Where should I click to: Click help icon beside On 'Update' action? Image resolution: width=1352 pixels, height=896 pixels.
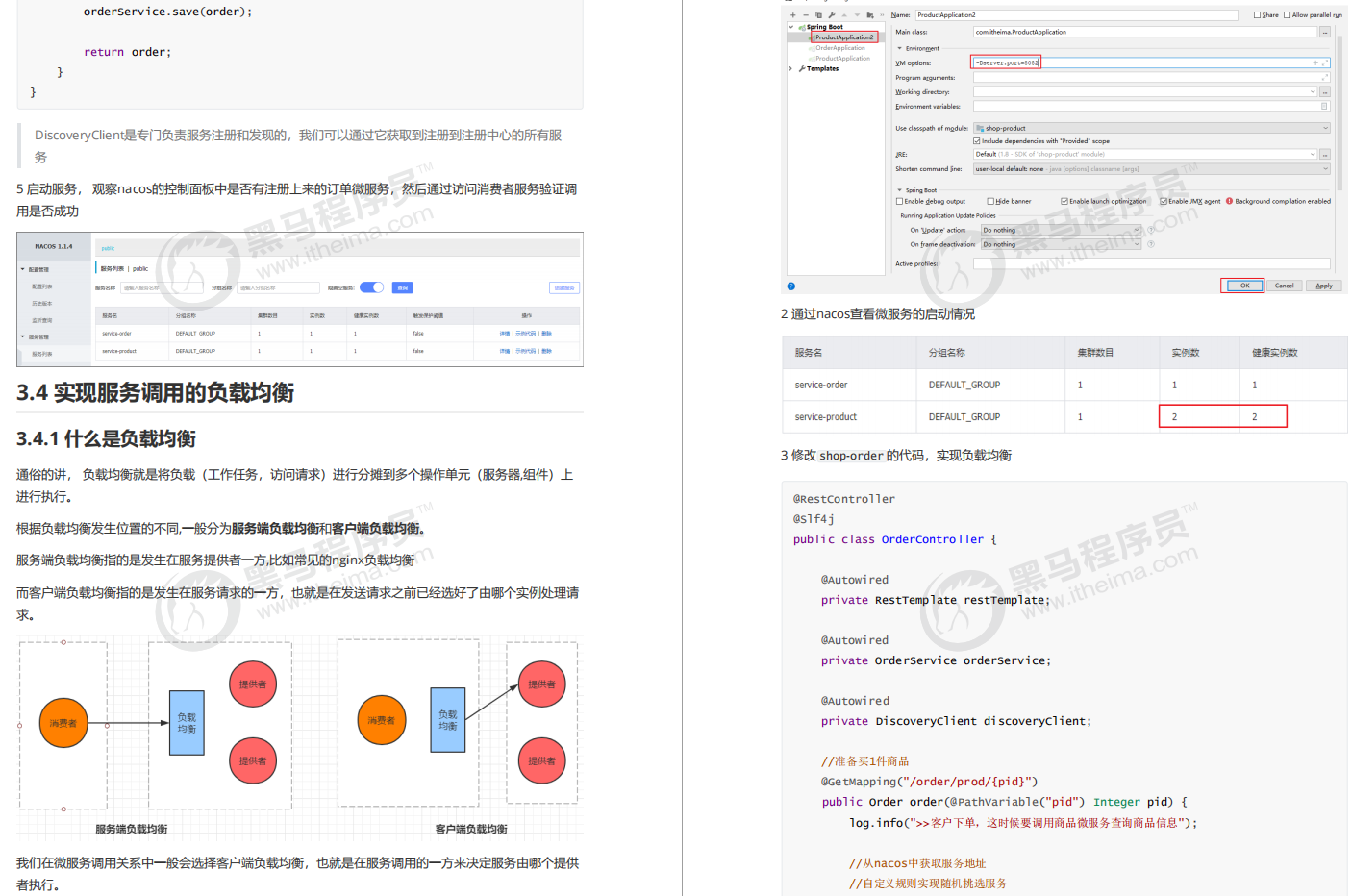tap(1151, 230)
